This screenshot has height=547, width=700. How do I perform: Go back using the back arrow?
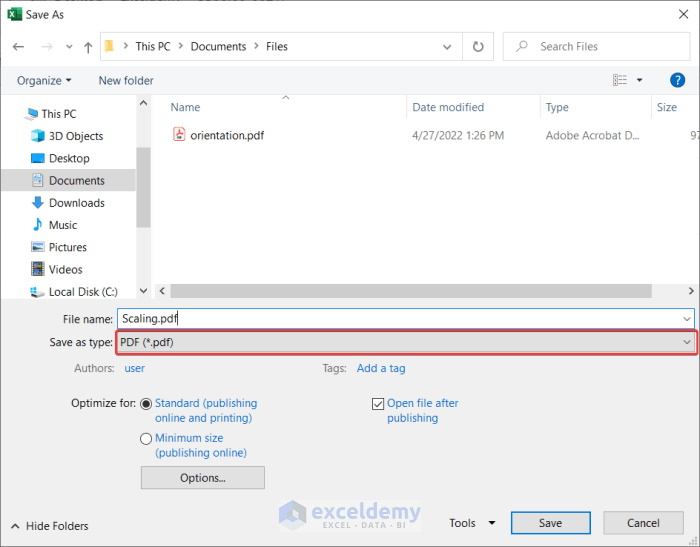point(18,46)
